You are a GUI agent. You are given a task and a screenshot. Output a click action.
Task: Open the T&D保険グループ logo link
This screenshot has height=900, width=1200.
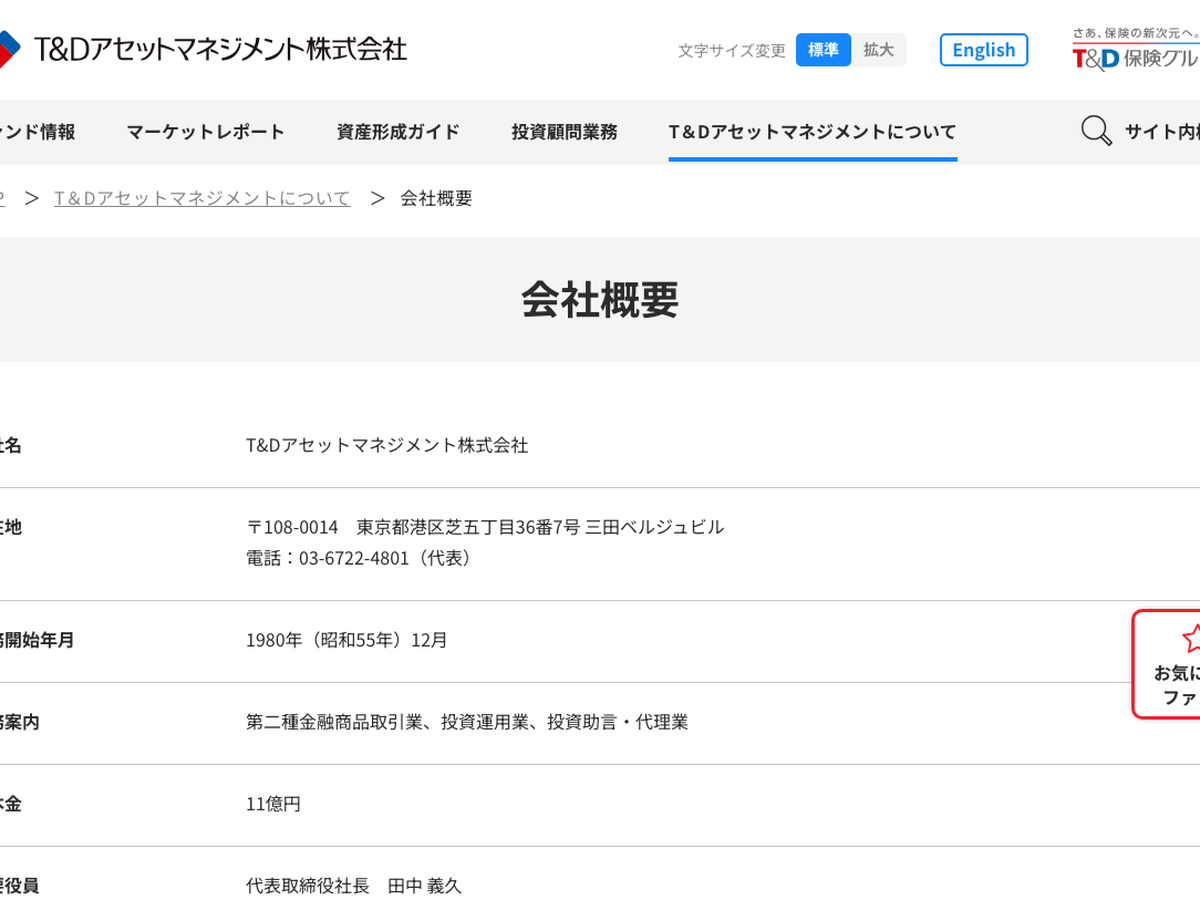(x=1136, y=52)
